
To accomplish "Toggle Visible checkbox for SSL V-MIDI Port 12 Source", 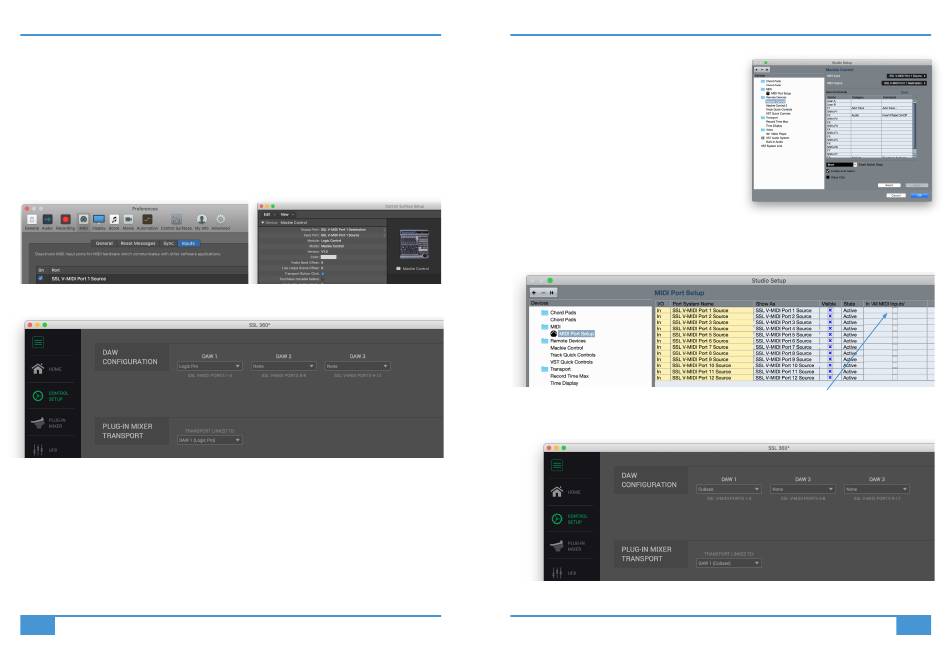I will (830, 378).
